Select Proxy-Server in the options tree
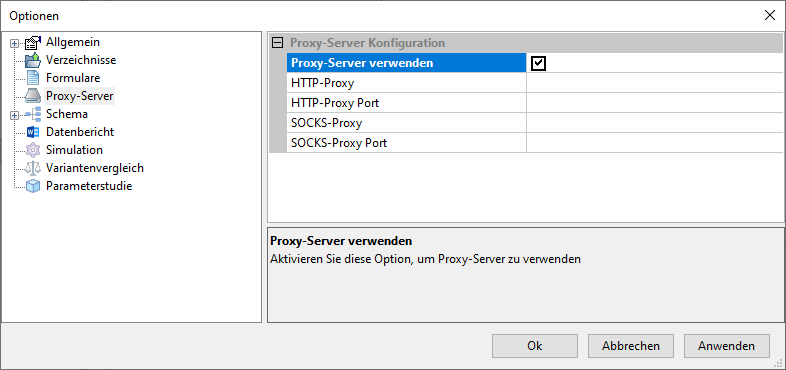Image resolution: width=786 pixels, height=370 pixels. (x=80, y=96)
